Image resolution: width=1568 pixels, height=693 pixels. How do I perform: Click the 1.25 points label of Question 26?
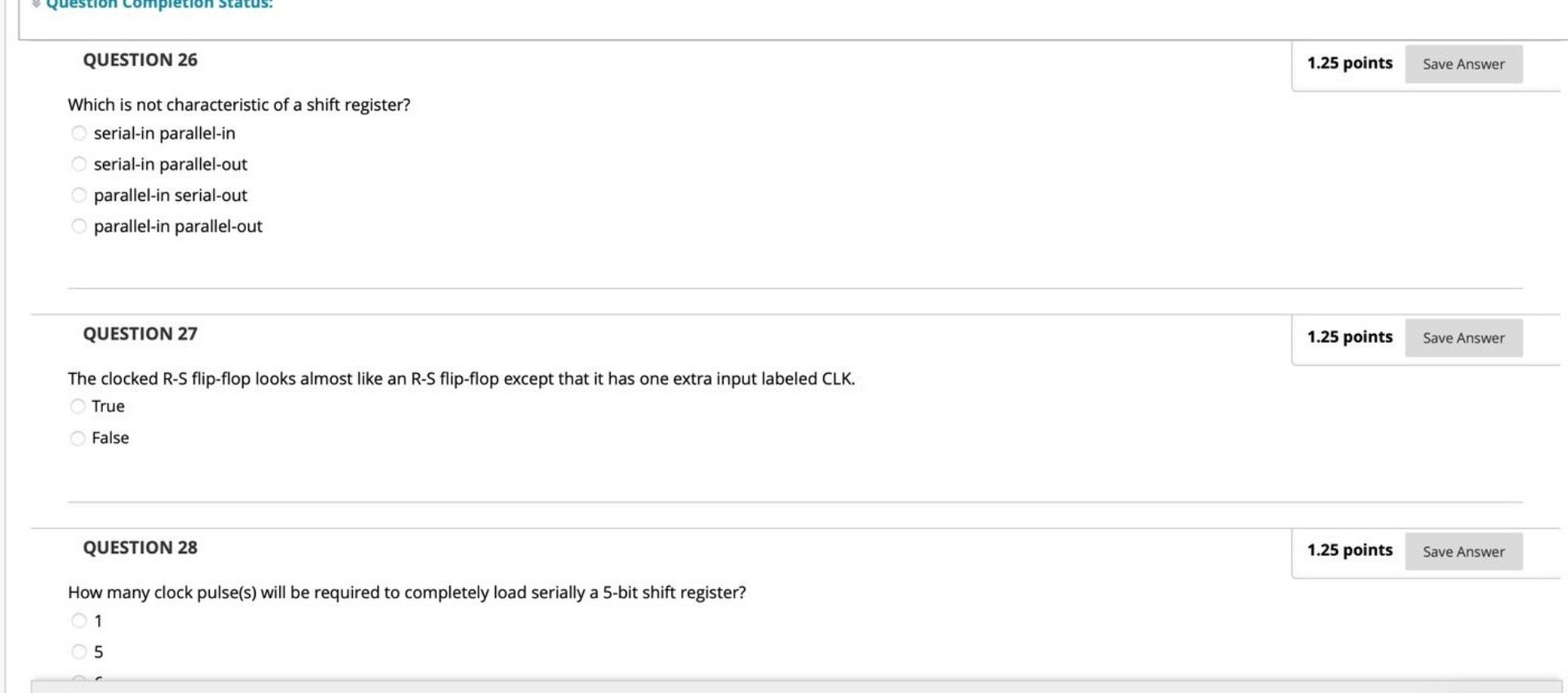(x=1349, y=63)
